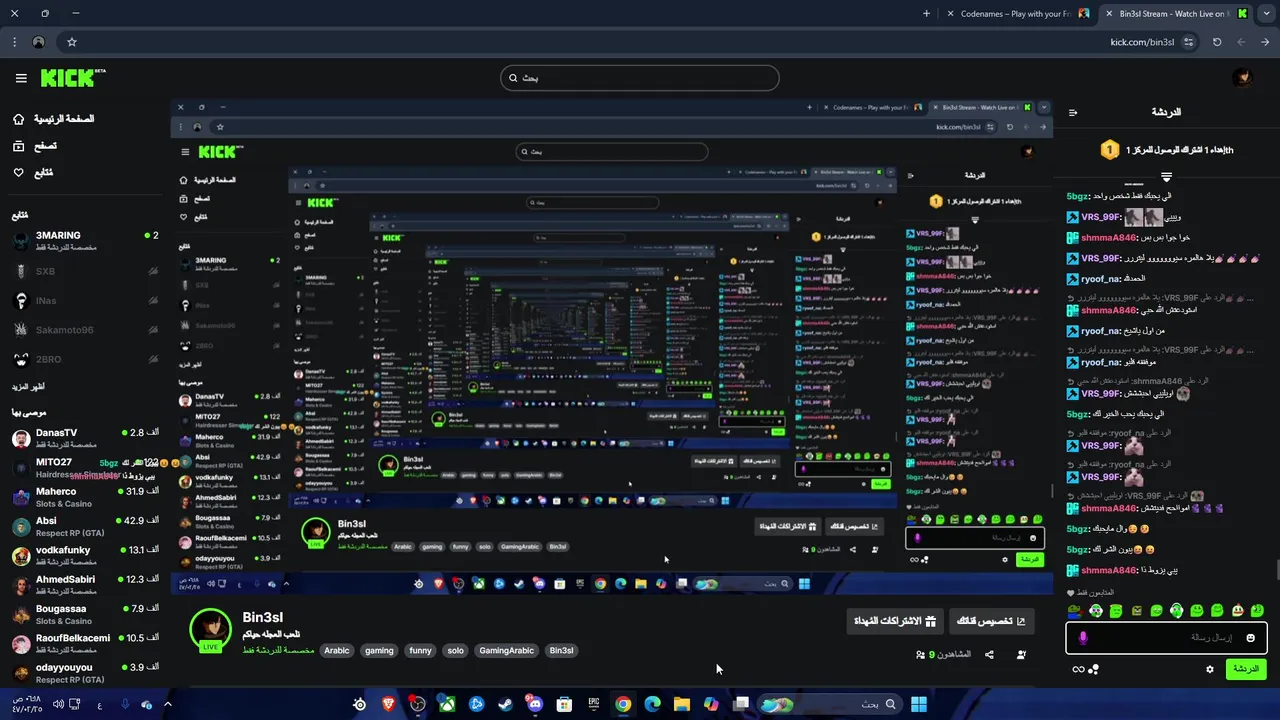Open the vodkafunky recommended channel

85,555
